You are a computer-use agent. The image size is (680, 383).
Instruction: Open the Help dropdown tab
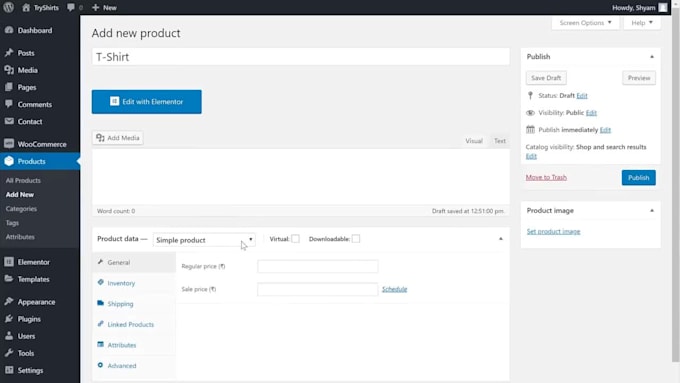642,23
